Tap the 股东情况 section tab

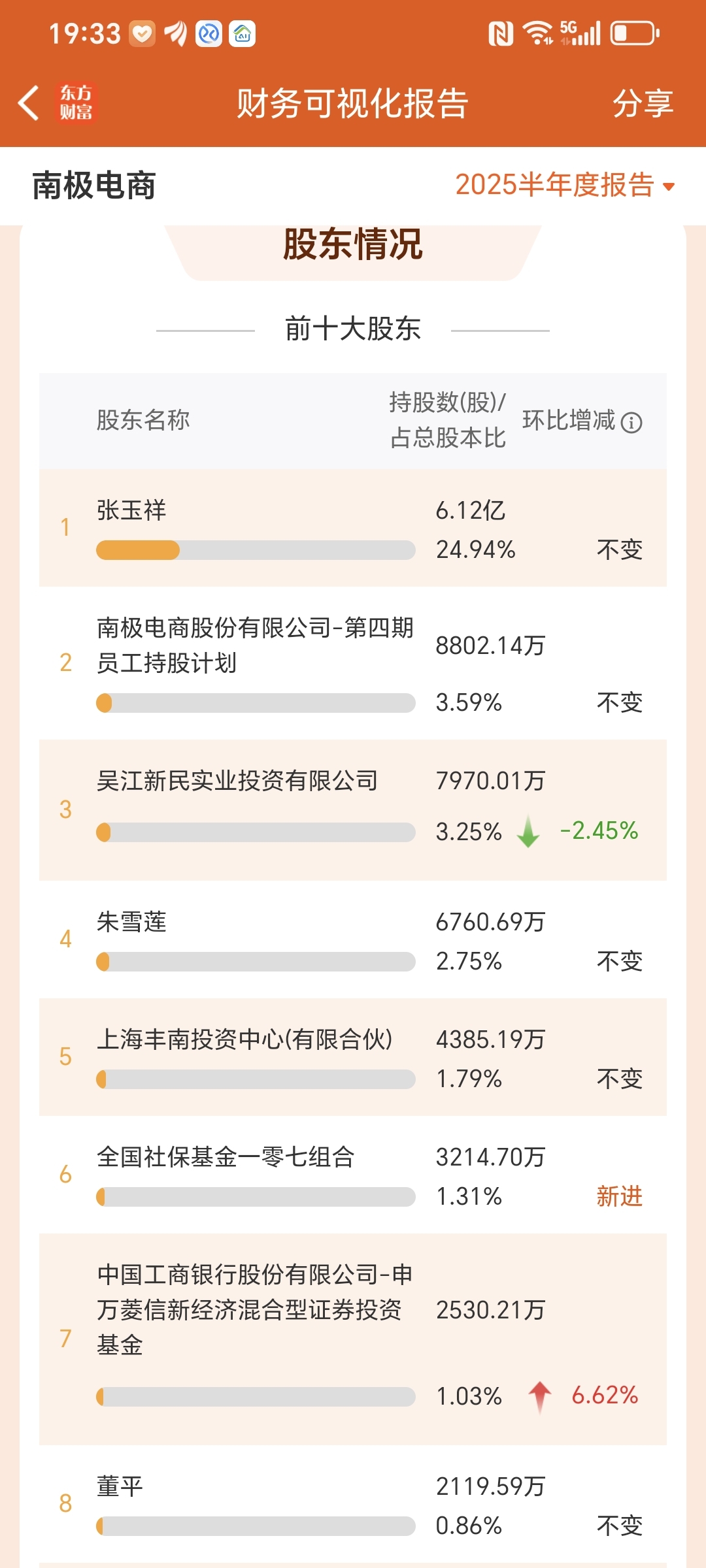(x=353, y=246)
